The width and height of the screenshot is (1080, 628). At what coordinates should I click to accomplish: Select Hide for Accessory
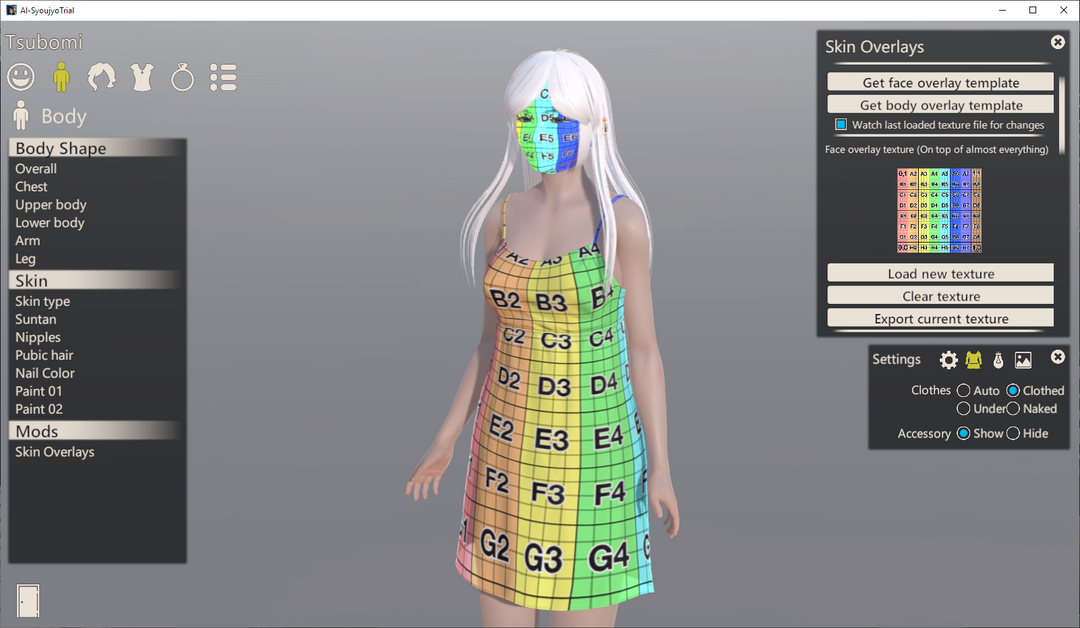coord(1012,433)
